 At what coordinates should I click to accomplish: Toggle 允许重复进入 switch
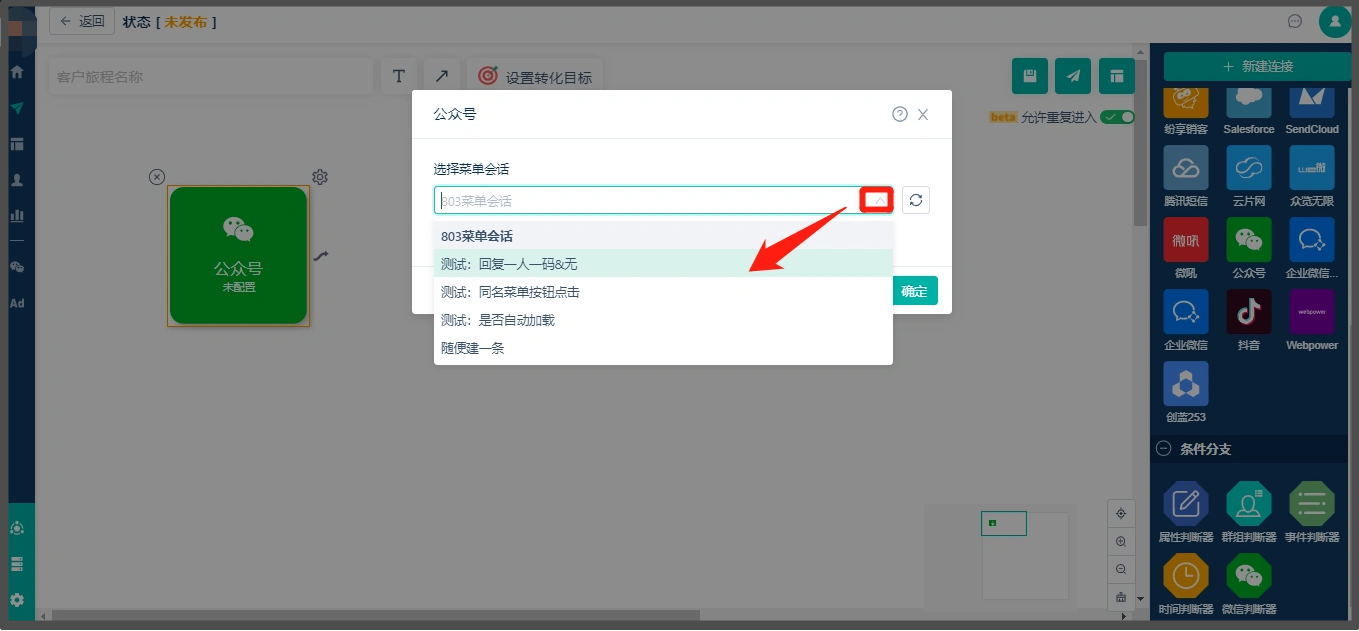1117,117
